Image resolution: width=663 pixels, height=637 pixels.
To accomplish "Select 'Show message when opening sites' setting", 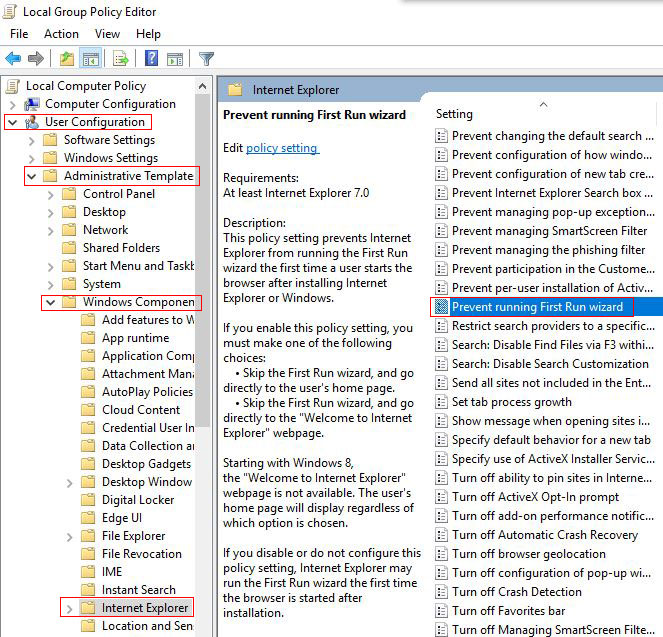I will [x=551, y=421].
